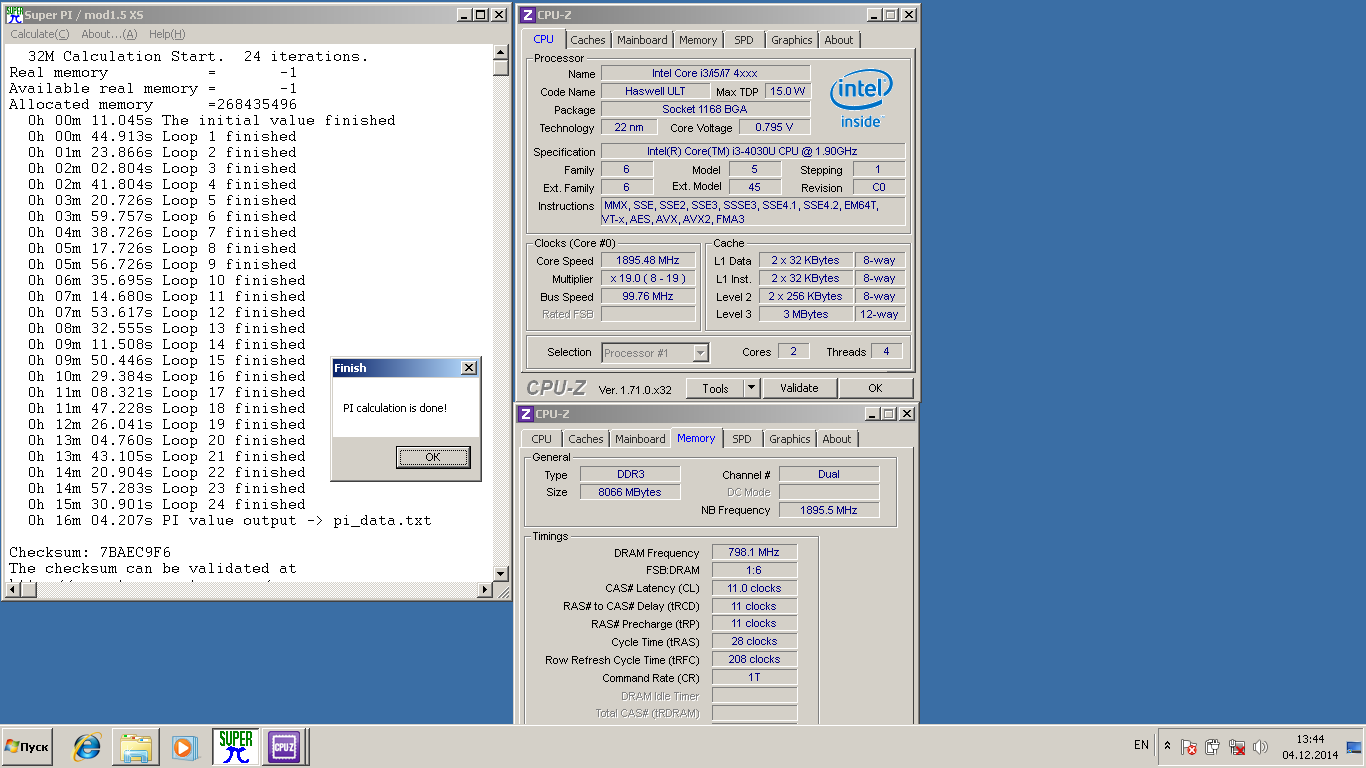Screen dimensions: 1366x768
Task: Open the volume speaker tray icon
Action: [1260, 747]
